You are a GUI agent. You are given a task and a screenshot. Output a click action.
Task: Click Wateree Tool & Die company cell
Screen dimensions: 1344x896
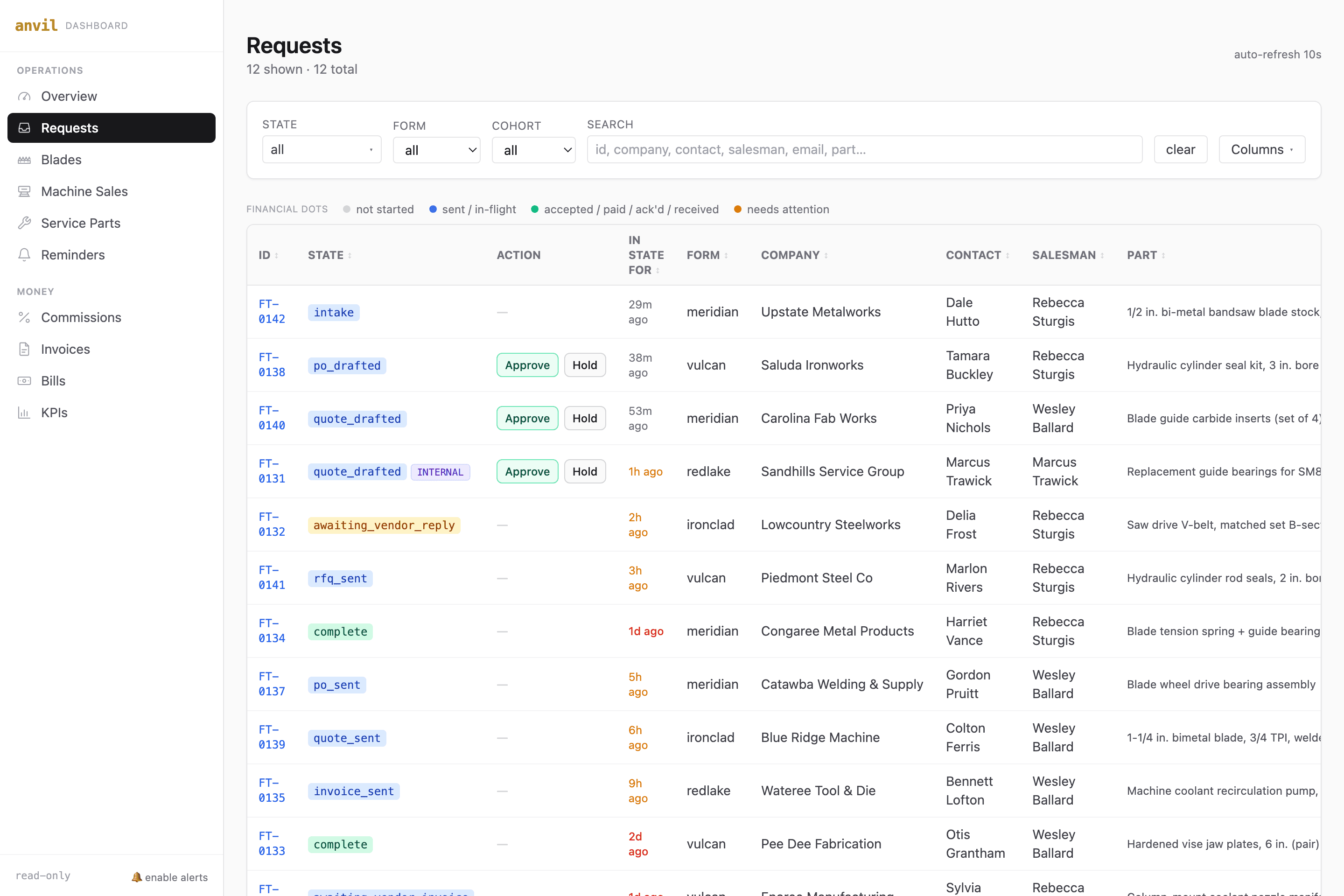click(x=818, y=791)
